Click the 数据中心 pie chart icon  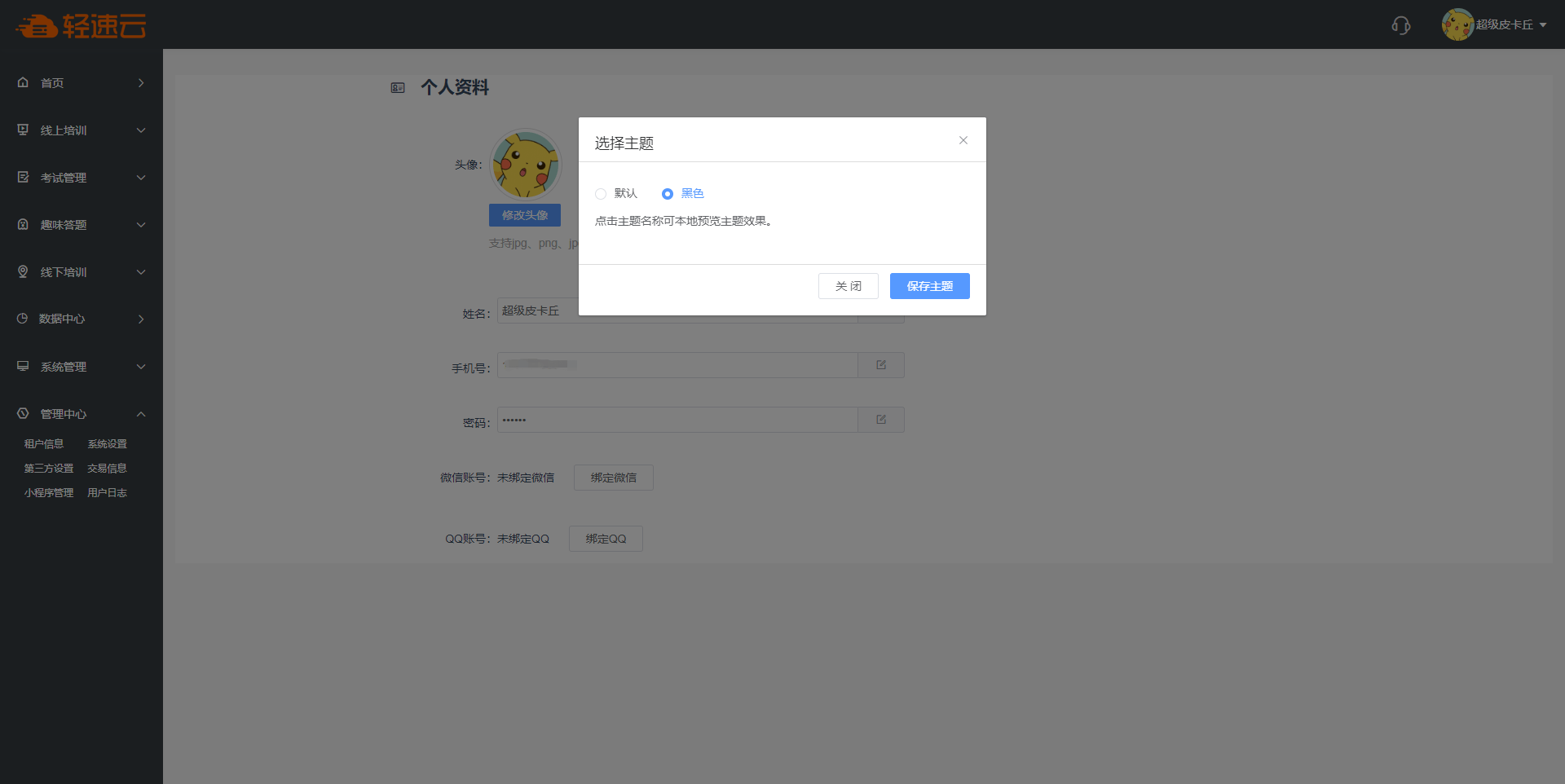[23, 319]
